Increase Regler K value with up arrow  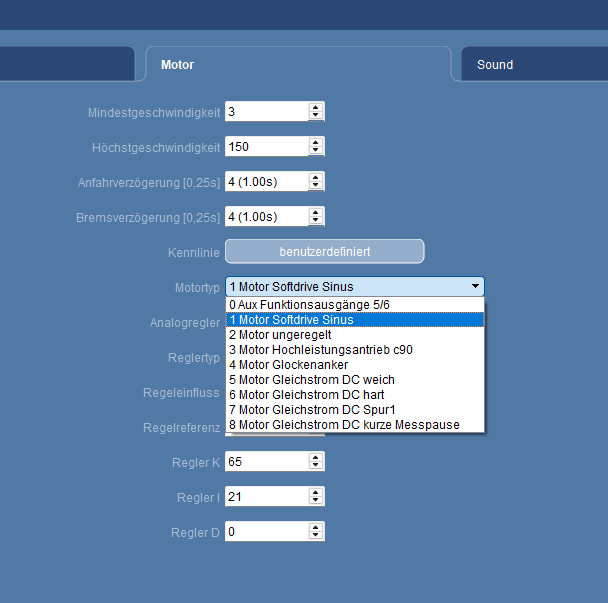(x=316, y=457)
